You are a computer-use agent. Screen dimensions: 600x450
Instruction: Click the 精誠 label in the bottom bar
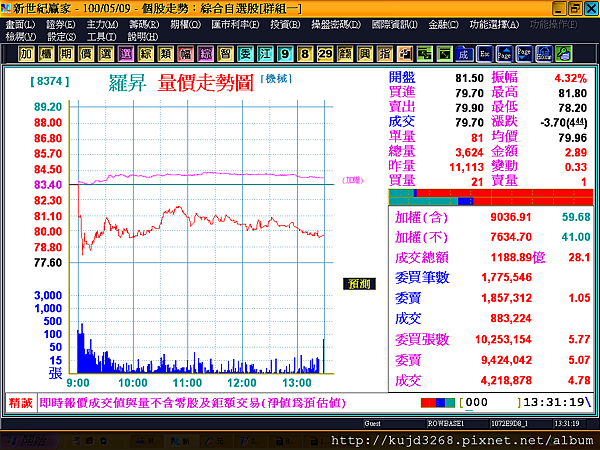click(21, 403)
